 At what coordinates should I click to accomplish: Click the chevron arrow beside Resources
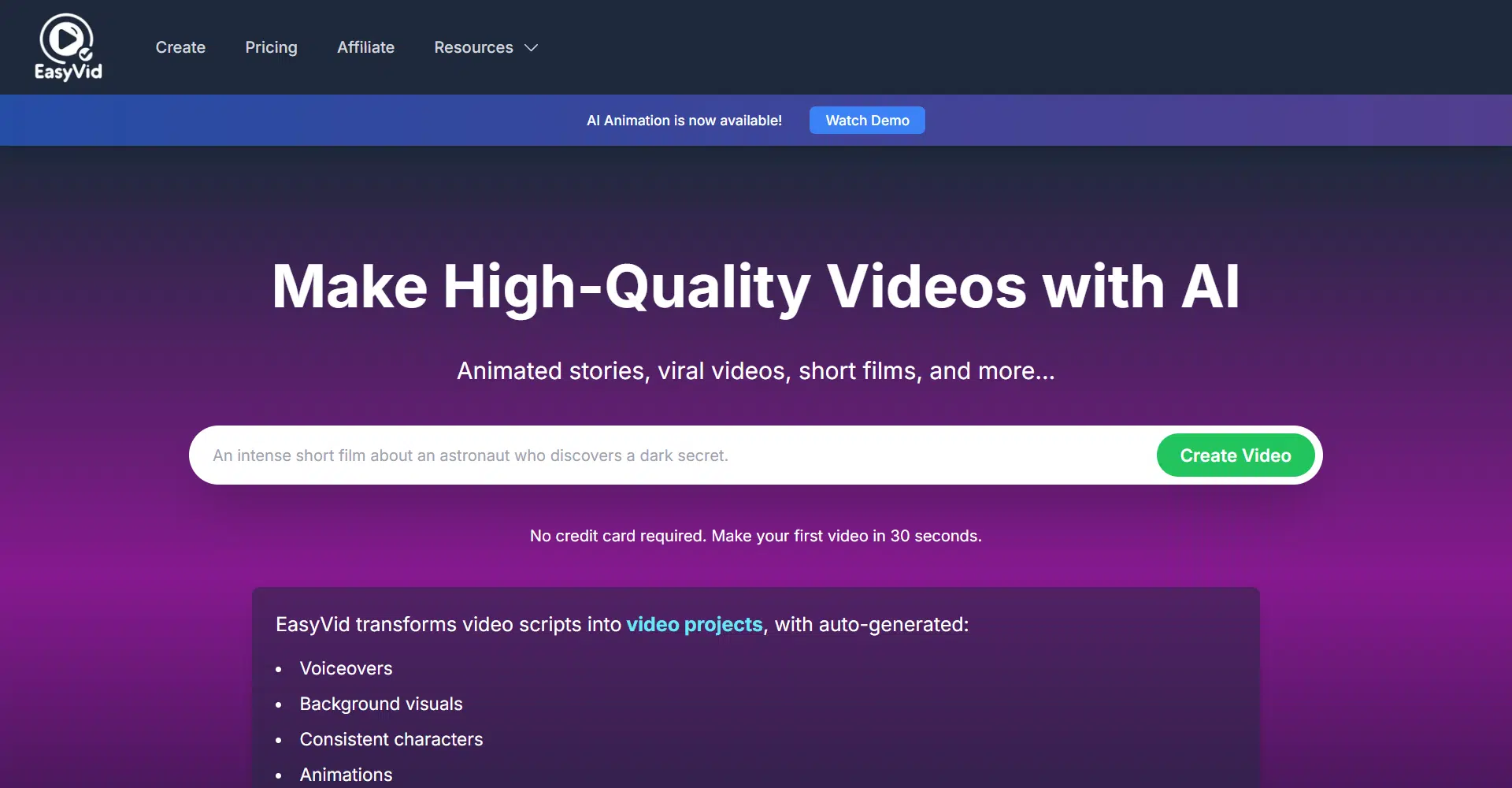(532, 48)
